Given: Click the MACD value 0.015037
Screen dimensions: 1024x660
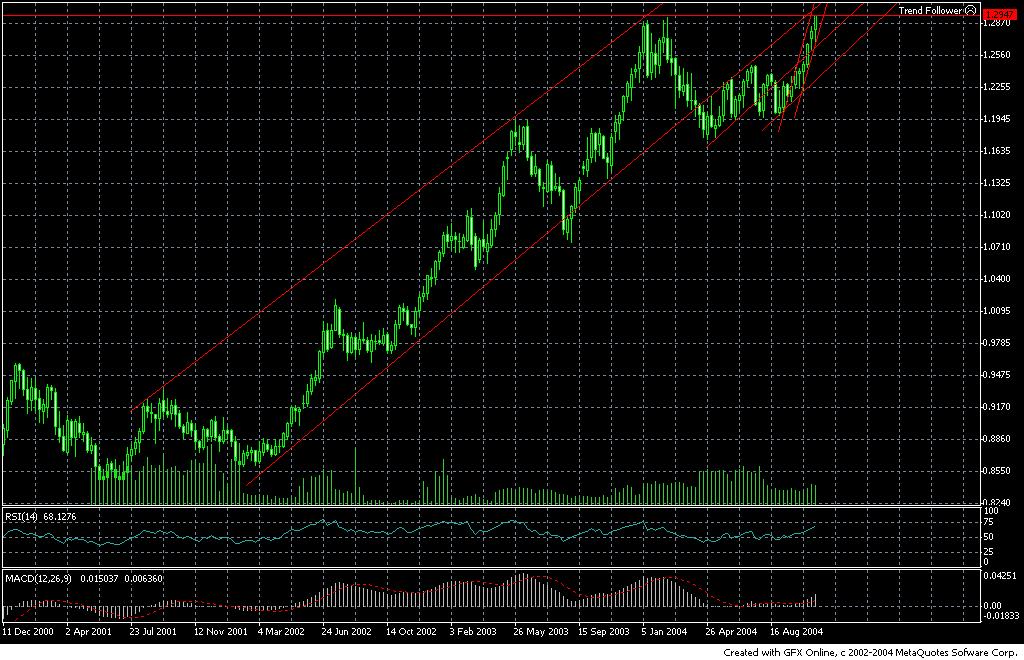Looking at the screenshot, I should coord(100,579).
